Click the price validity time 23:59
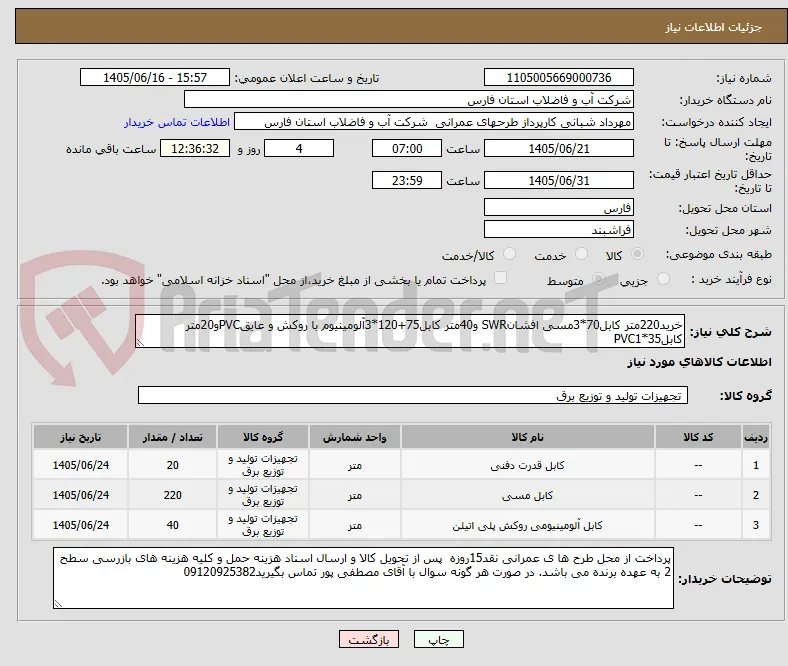This screenshot has height=666, width=788. (x=407, y=180)
